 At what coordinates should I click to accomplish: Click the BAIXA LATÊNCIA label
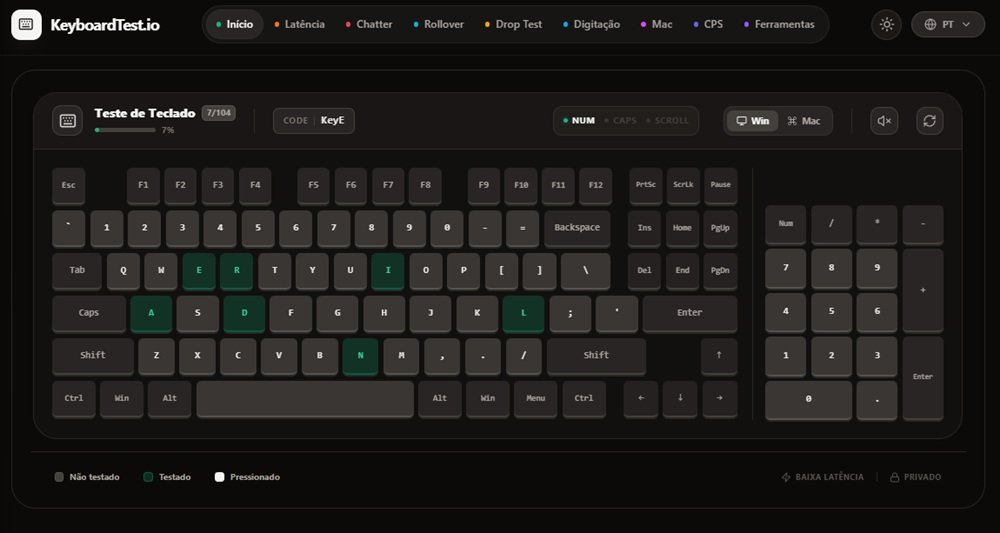(822, 477)
